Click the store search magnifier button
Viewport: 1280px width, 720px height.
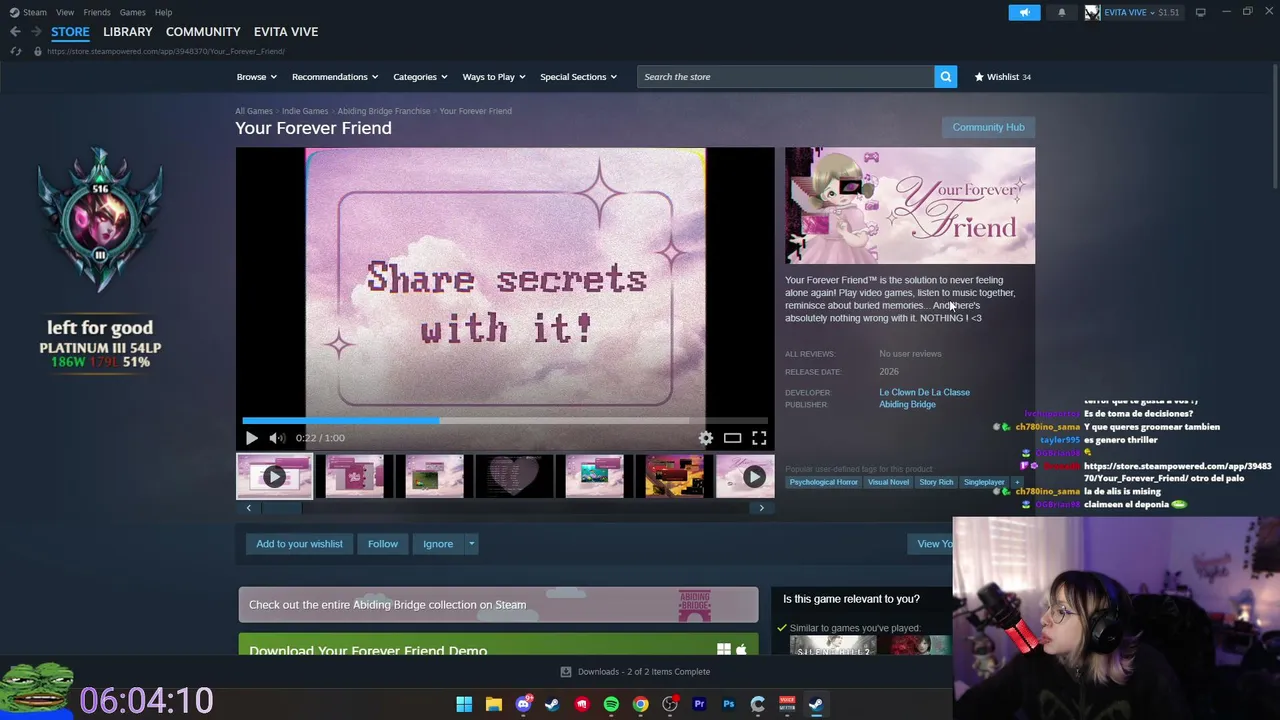[x=945, y=77]
